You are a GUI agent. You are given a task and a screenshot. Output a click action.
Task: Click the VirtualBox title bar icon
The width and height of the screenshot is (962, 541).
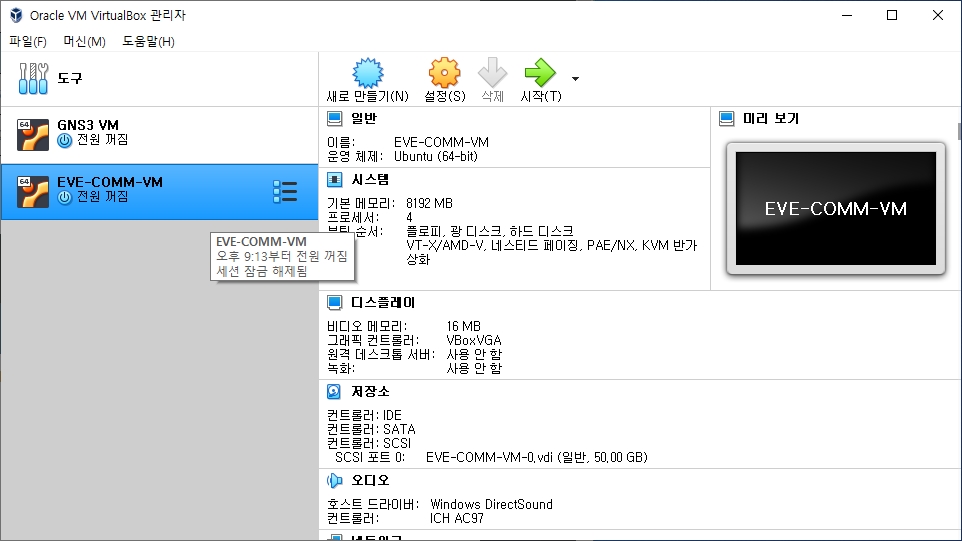point(16,15)
